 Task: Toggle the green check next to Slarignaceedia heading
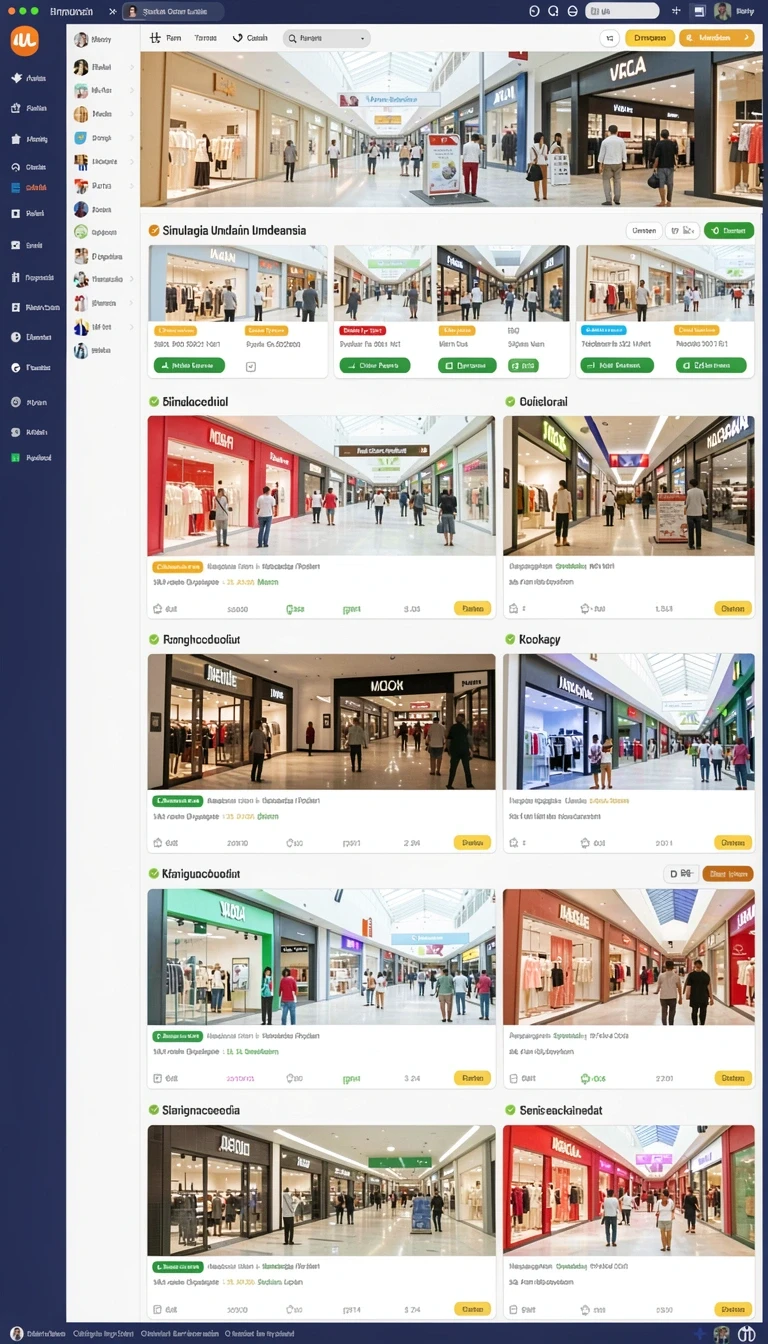pos(154,1110)
